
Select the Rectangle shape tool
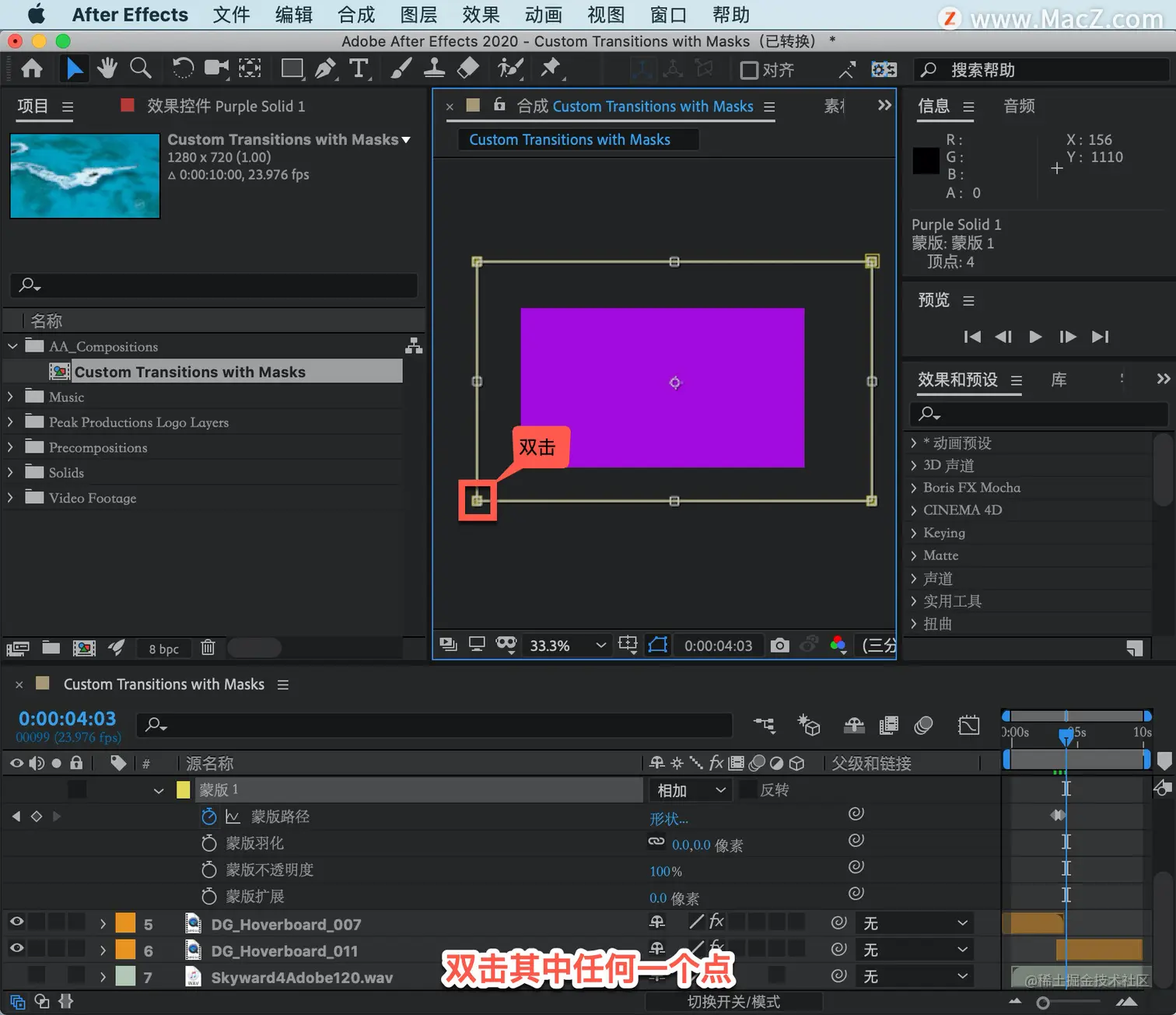point(292,69)
